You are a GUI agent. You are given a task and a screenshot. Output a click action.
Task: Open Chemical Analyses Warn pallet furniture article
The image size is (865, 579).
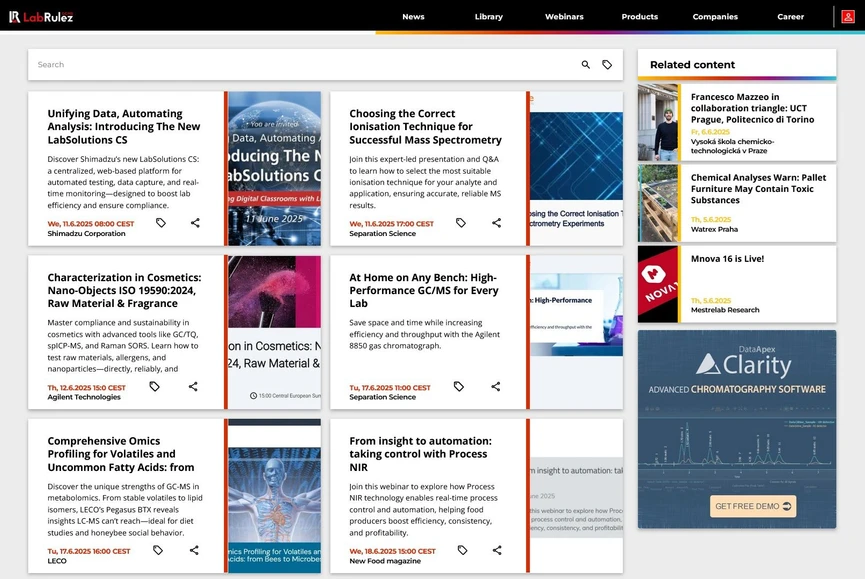759,189
